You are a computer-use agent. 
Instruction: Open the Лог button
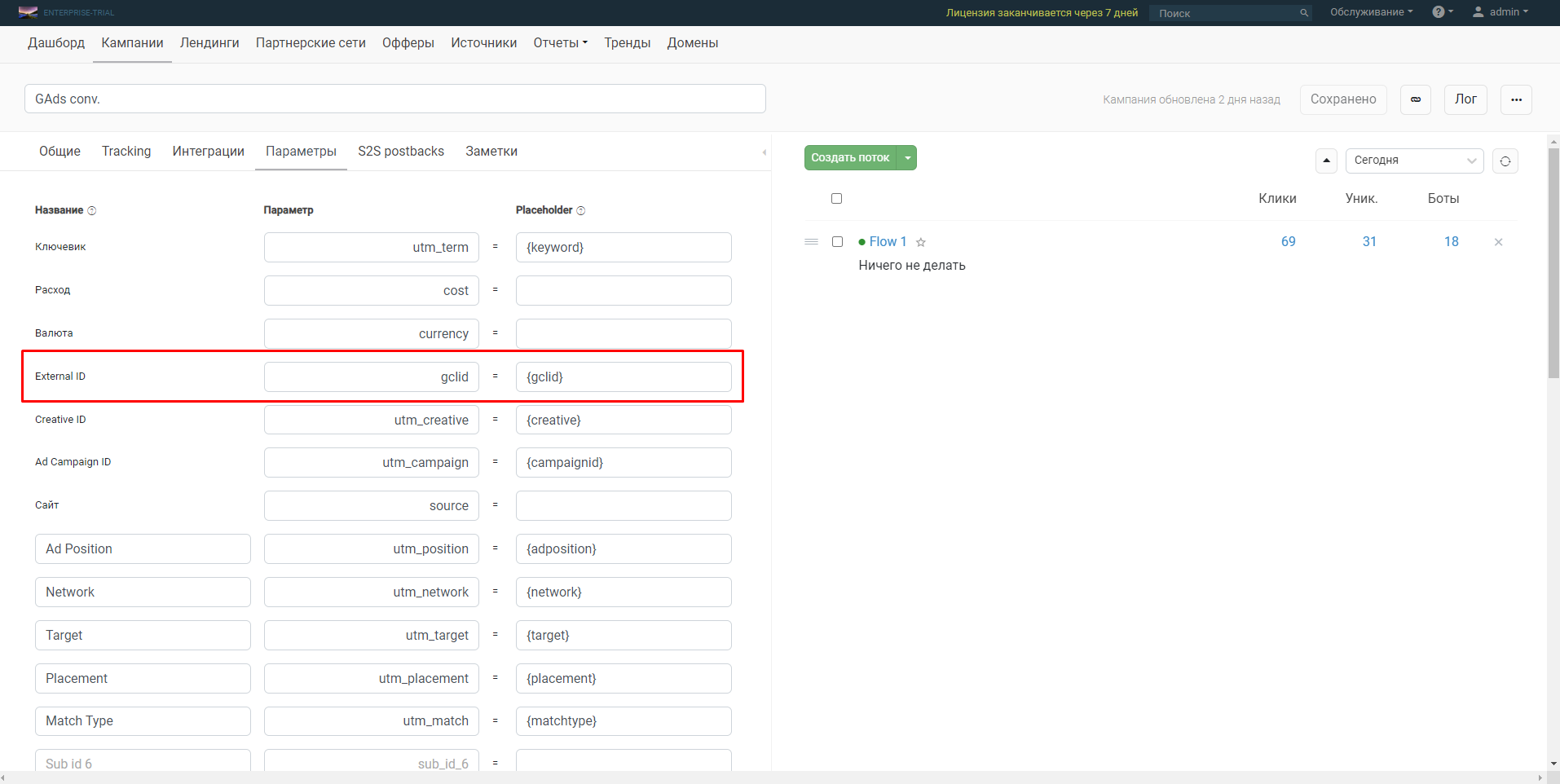pos(1465,99)
